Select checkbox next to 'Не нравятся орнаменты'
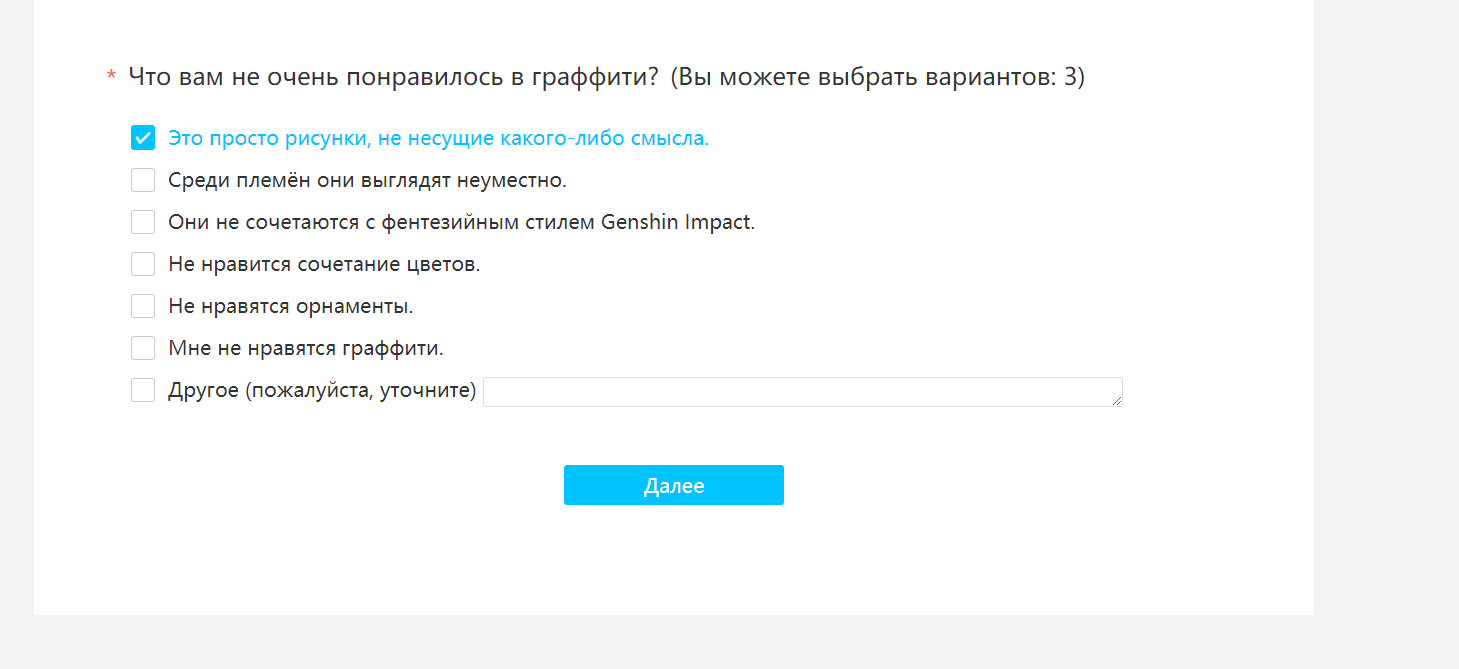The width and height of the screenshot is (1459, 669). coord(143,306)
